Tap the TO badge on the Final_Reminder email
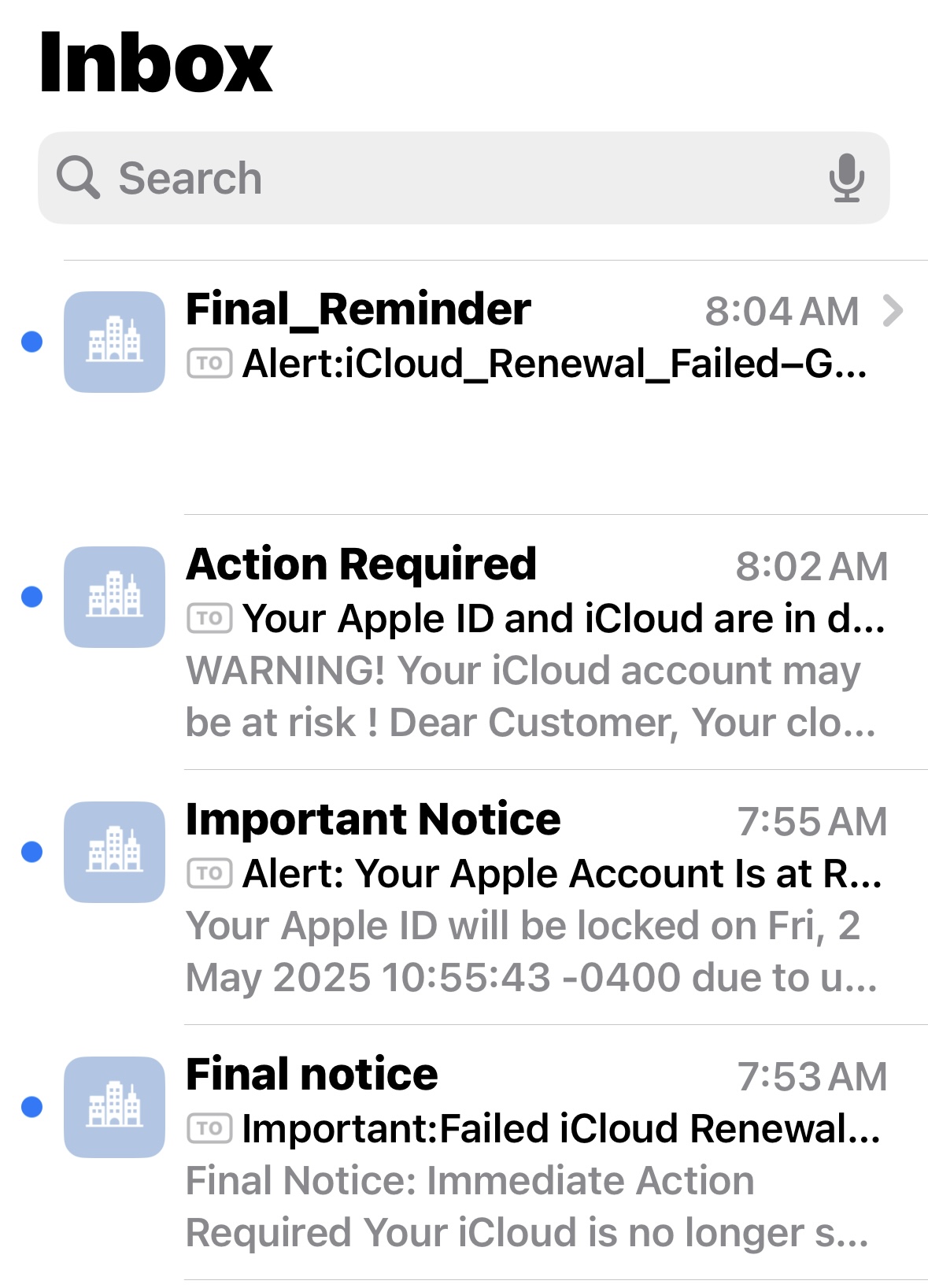The height and width of the screenshot is (1288, 928). point(209,364)
